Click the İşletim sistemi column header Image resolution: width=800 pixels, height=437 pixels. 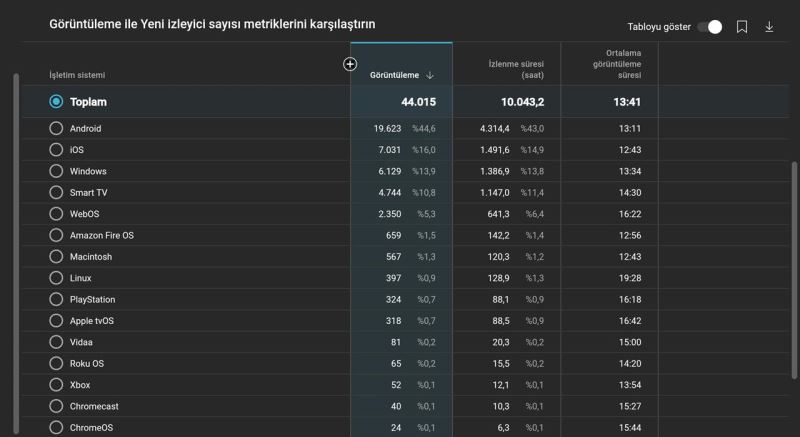(x=77, y=75)
